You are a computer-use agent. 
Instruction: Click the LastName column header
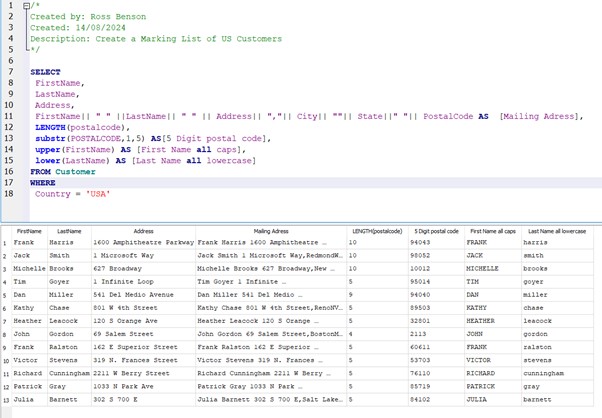click(69, 230)
